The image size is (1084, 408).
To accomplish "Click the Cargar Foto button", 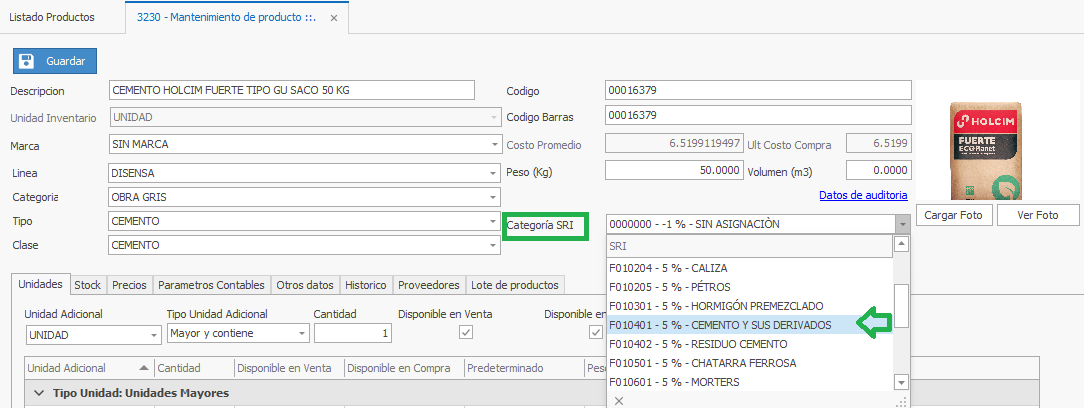I will tap(954, 215).
